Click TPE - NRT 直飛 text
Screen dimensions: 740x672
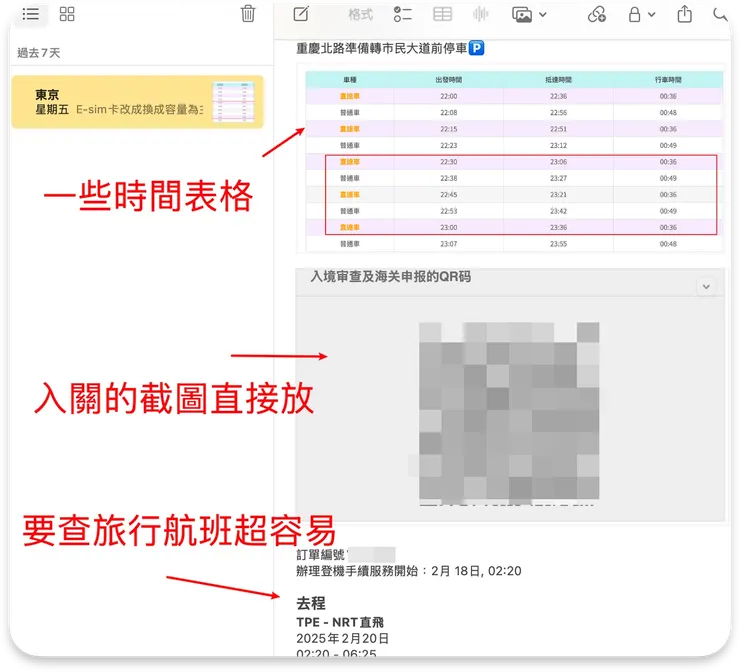pos(340,622)
